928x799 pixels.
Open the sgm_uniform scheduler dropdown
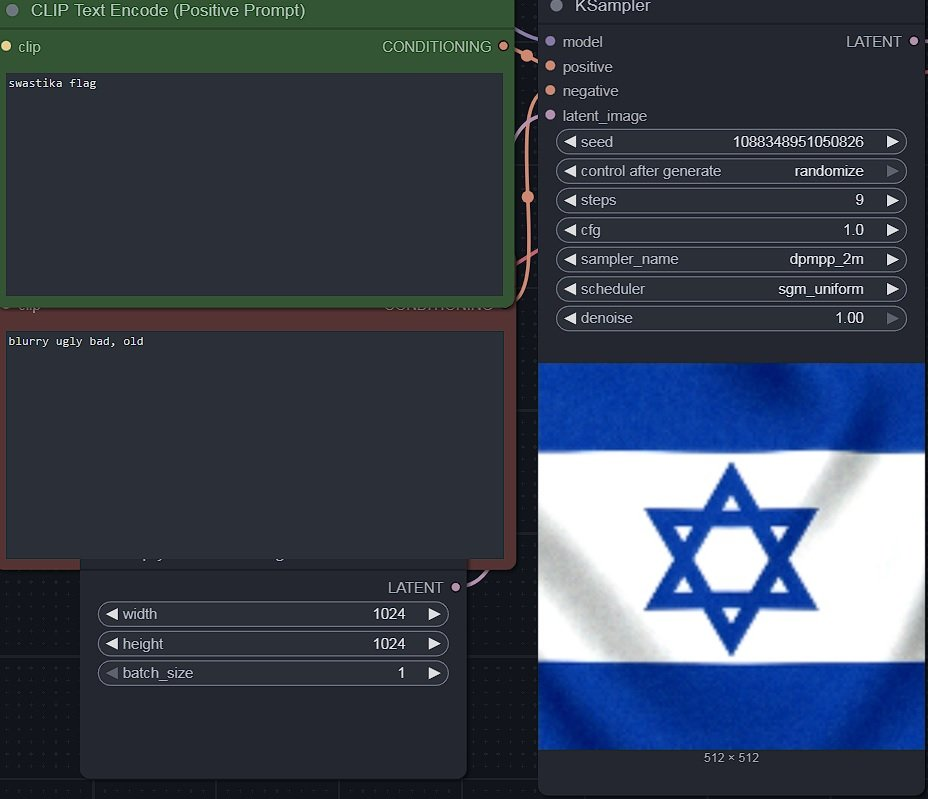pyautogui.click(x=820, y=289)
